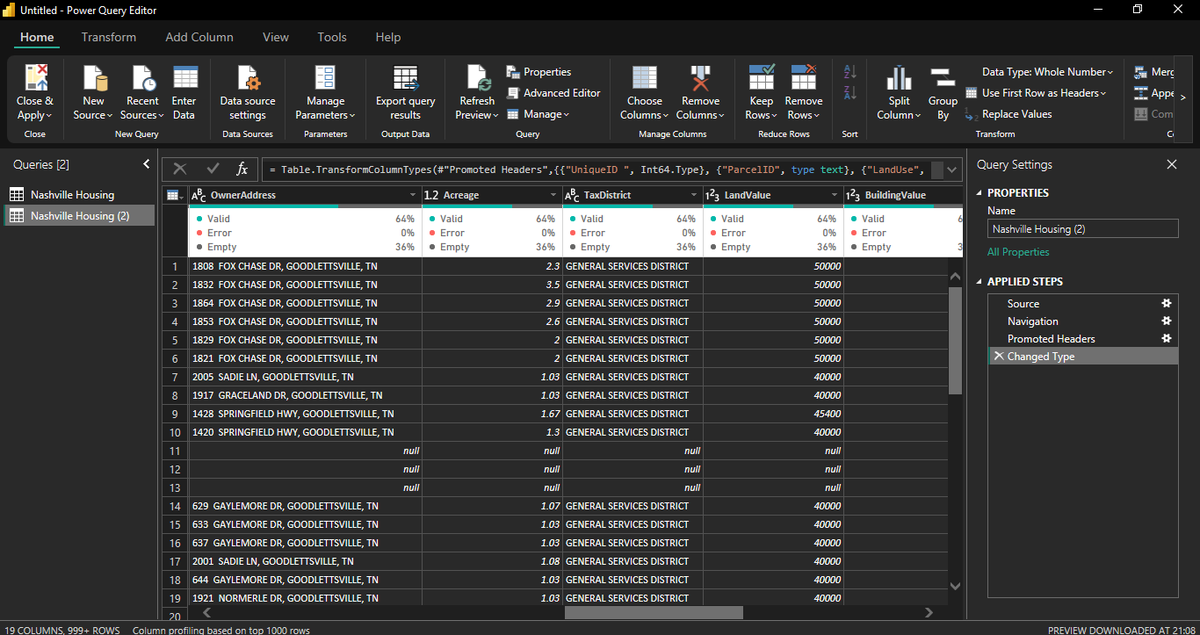Click the Keep Rows icon
This screenshot has width=1200, height=635.
point(761,77)
